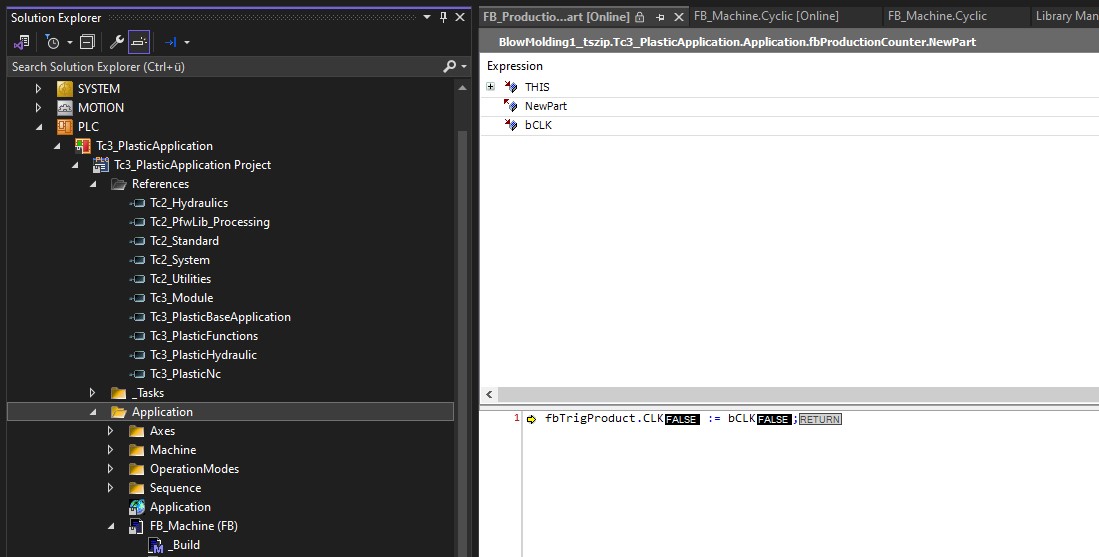This screenshot has width=1099, height=557.
Task: Click the _Build method icon
Action: point(156,545)
